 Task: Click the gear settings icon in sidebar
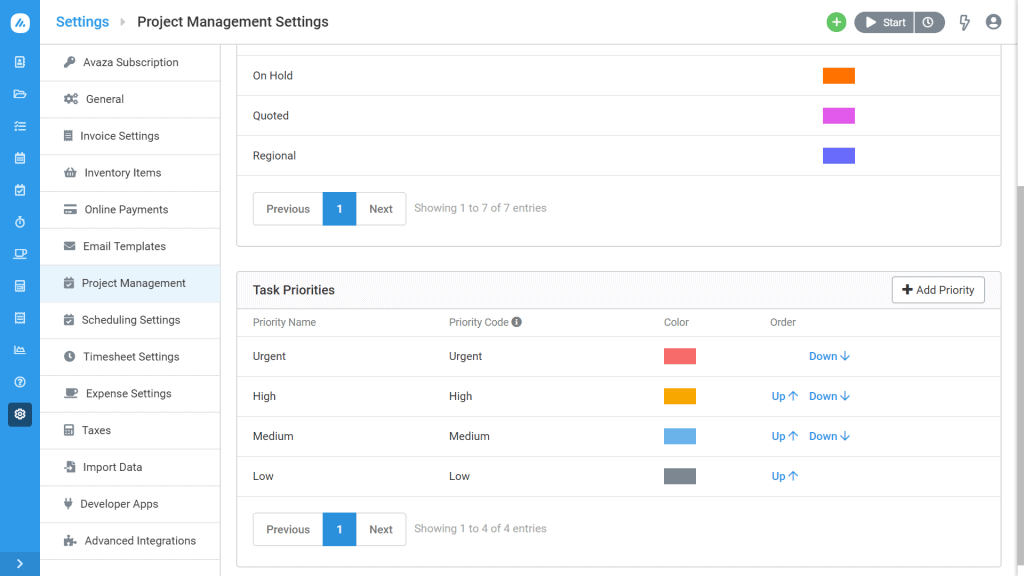20,414
